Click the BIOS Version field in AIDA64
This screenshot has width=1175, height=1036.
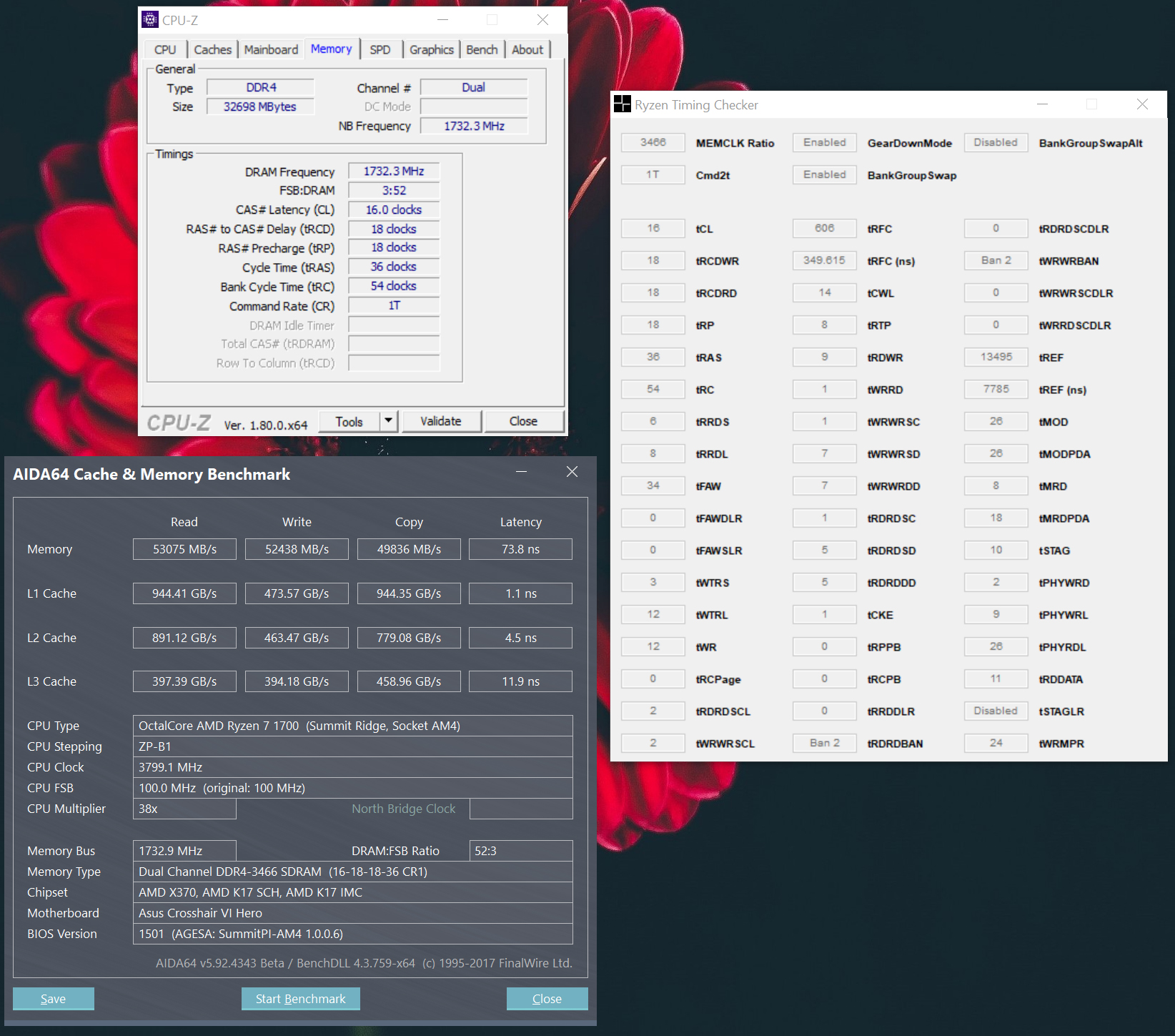(x=352, y=934)
